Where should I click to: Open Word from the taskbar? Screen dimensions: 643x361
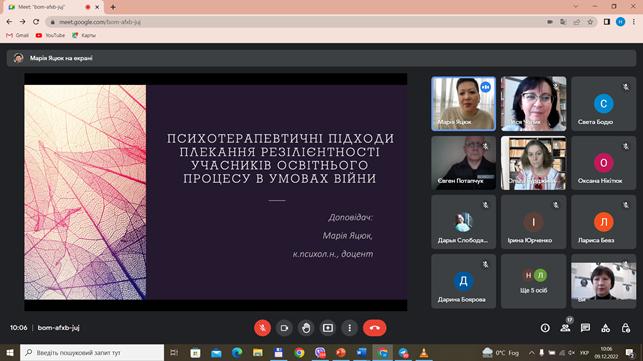coord(361,352)
